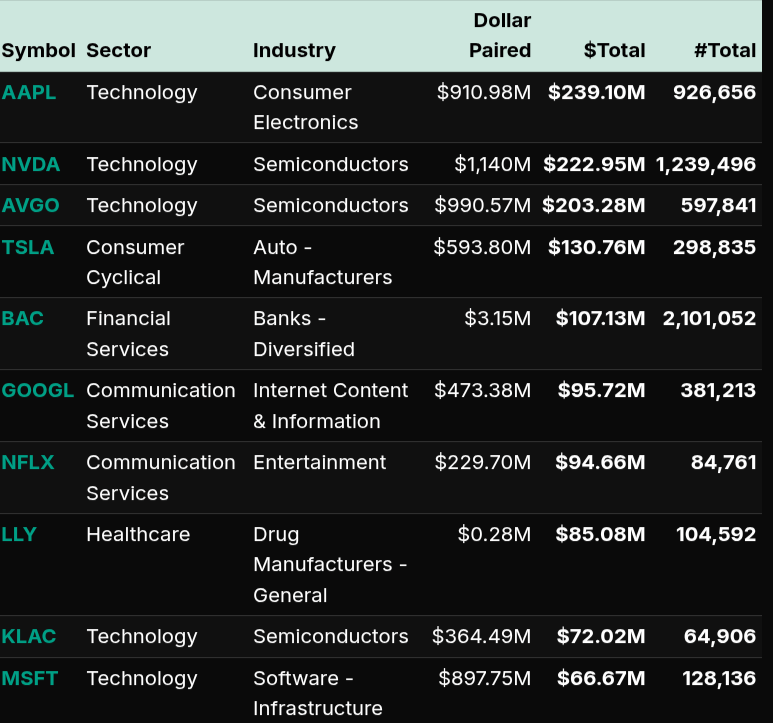Select AAPL's $239.10M total value cell
The image size is (773, 723).
click(597, 92)
